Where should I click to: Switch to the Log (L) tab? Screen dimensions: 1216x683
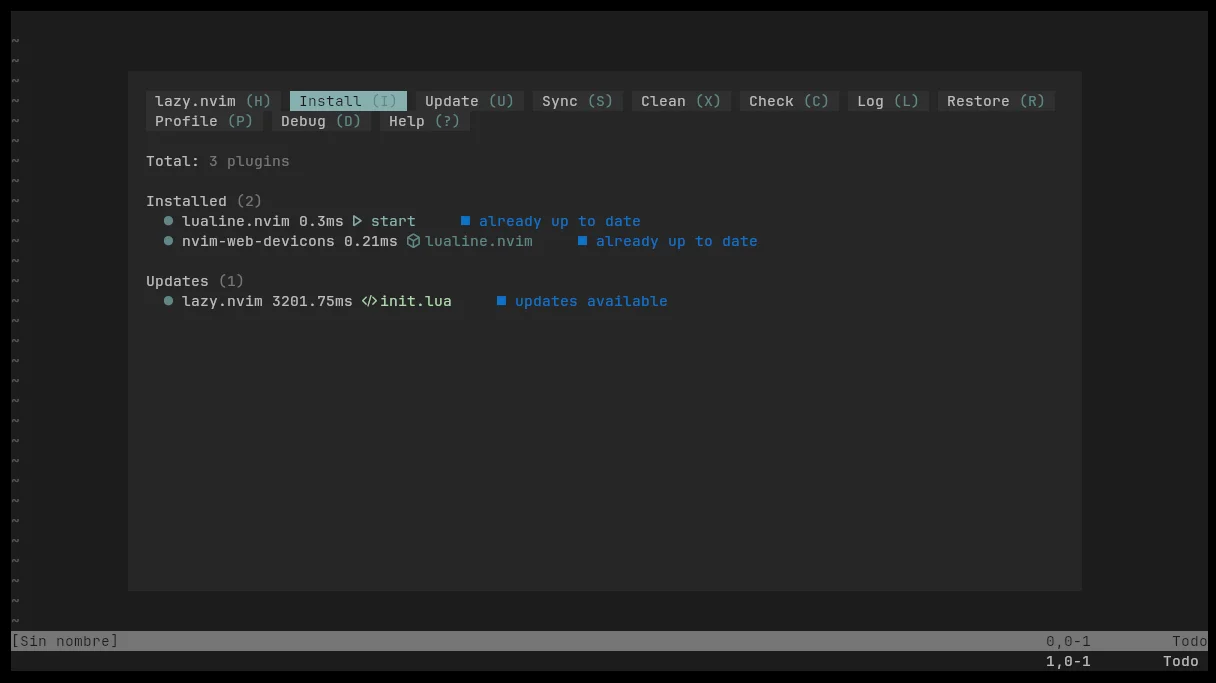coord(888,101)
